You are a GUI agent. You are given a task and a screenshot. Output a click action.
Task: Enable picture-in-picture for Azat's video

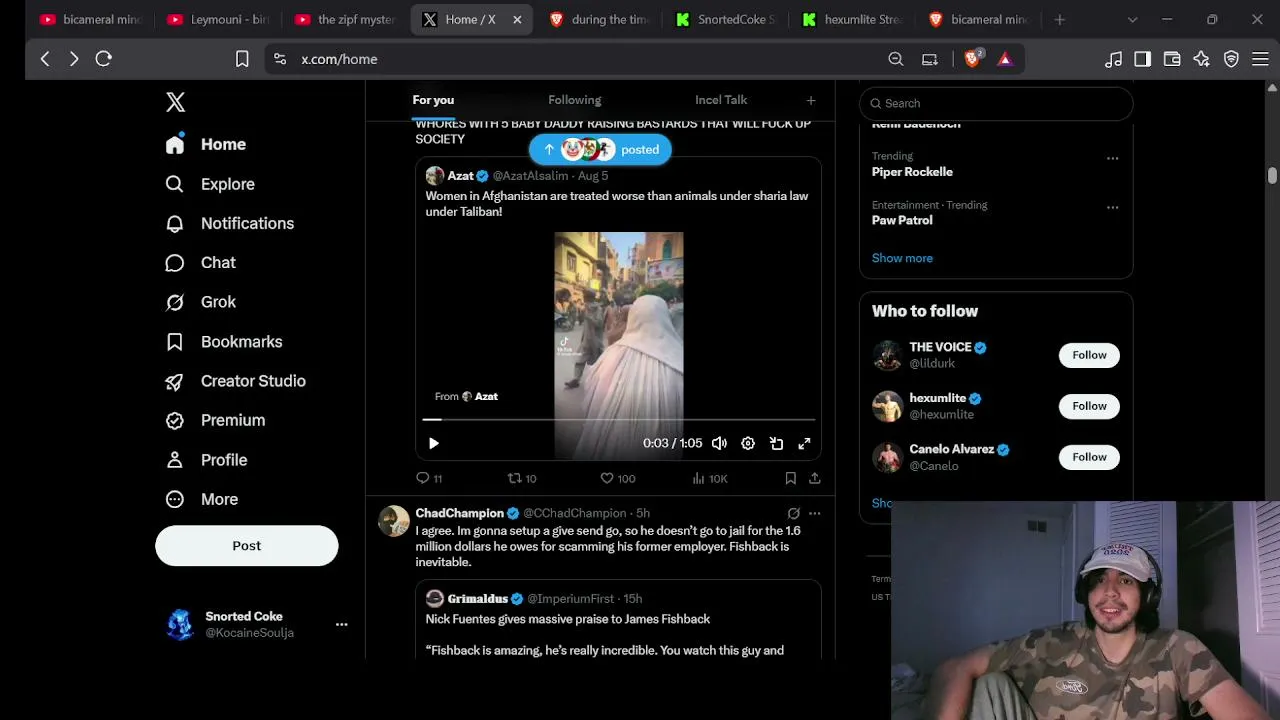[776, 443]
